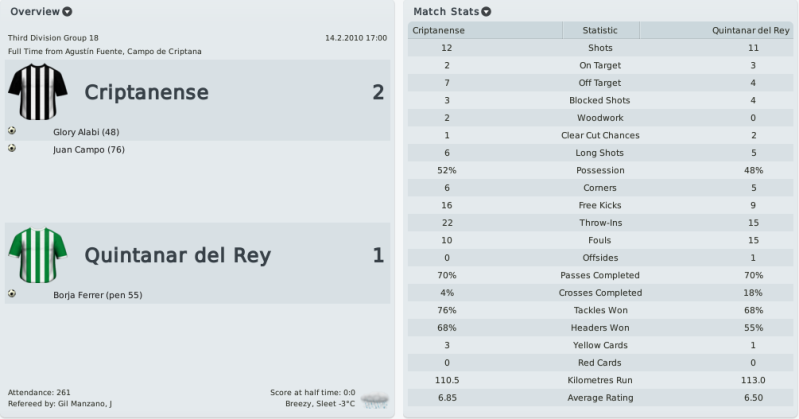Select the Possession statistic row
Screen dimensions: 799x419
click(600, 170)
